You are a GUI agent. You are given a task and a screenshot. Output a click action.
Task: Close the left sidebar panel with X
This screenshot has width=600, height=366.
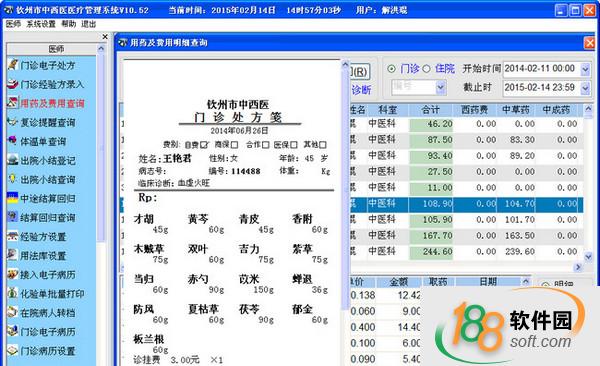point(105,36)
